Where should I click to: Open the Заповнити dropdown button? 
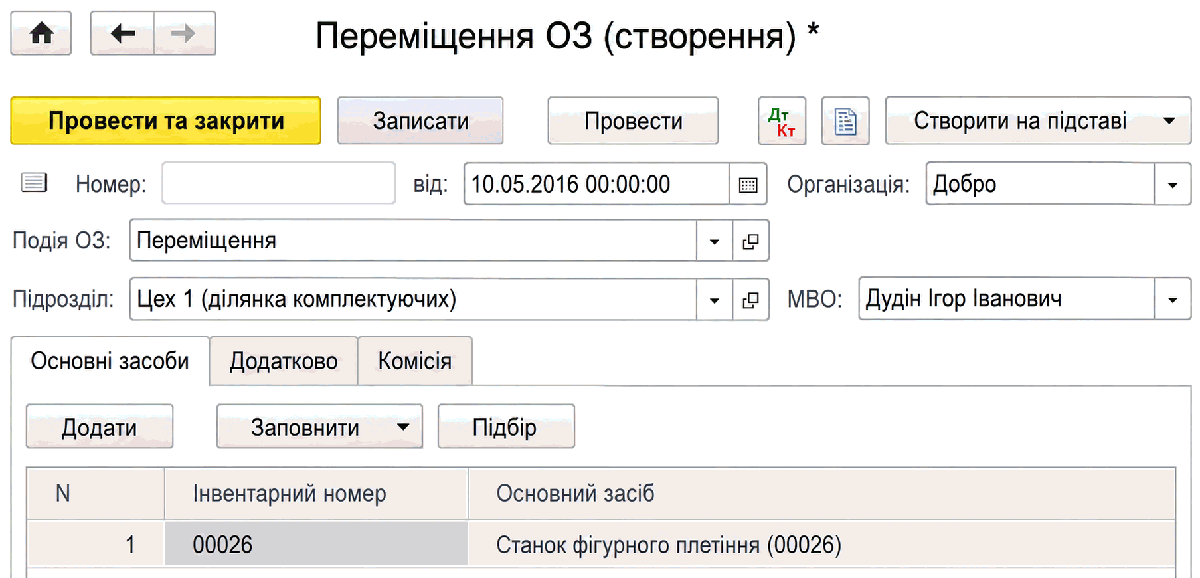(320, 427)
